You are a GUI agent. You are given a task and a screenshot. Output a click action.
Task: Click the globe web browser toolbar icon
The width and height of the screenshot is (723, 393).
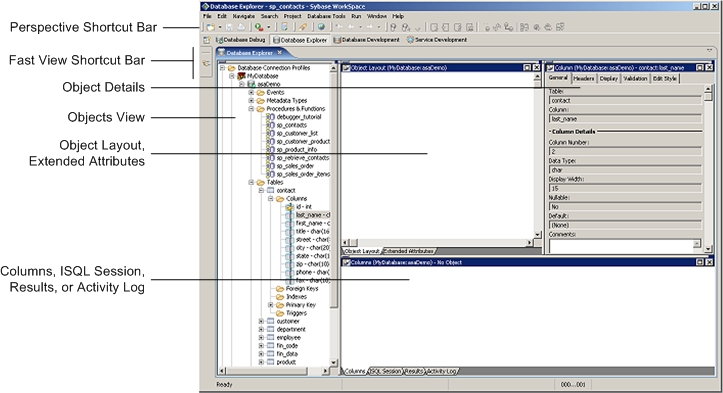(321, 27)
